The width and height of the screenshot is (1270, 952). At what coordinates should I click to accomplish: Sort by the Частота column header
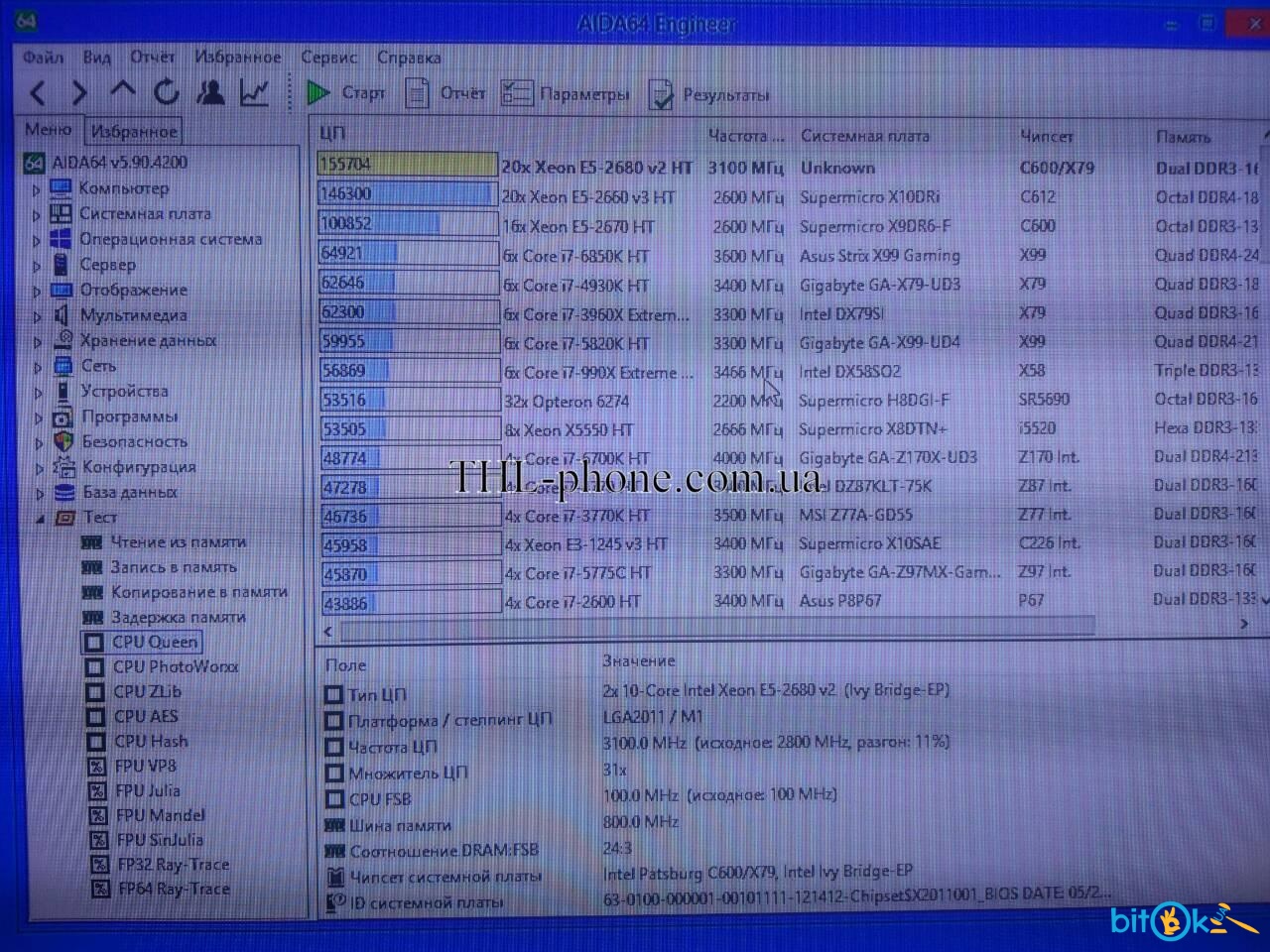[x=746, y=136]
